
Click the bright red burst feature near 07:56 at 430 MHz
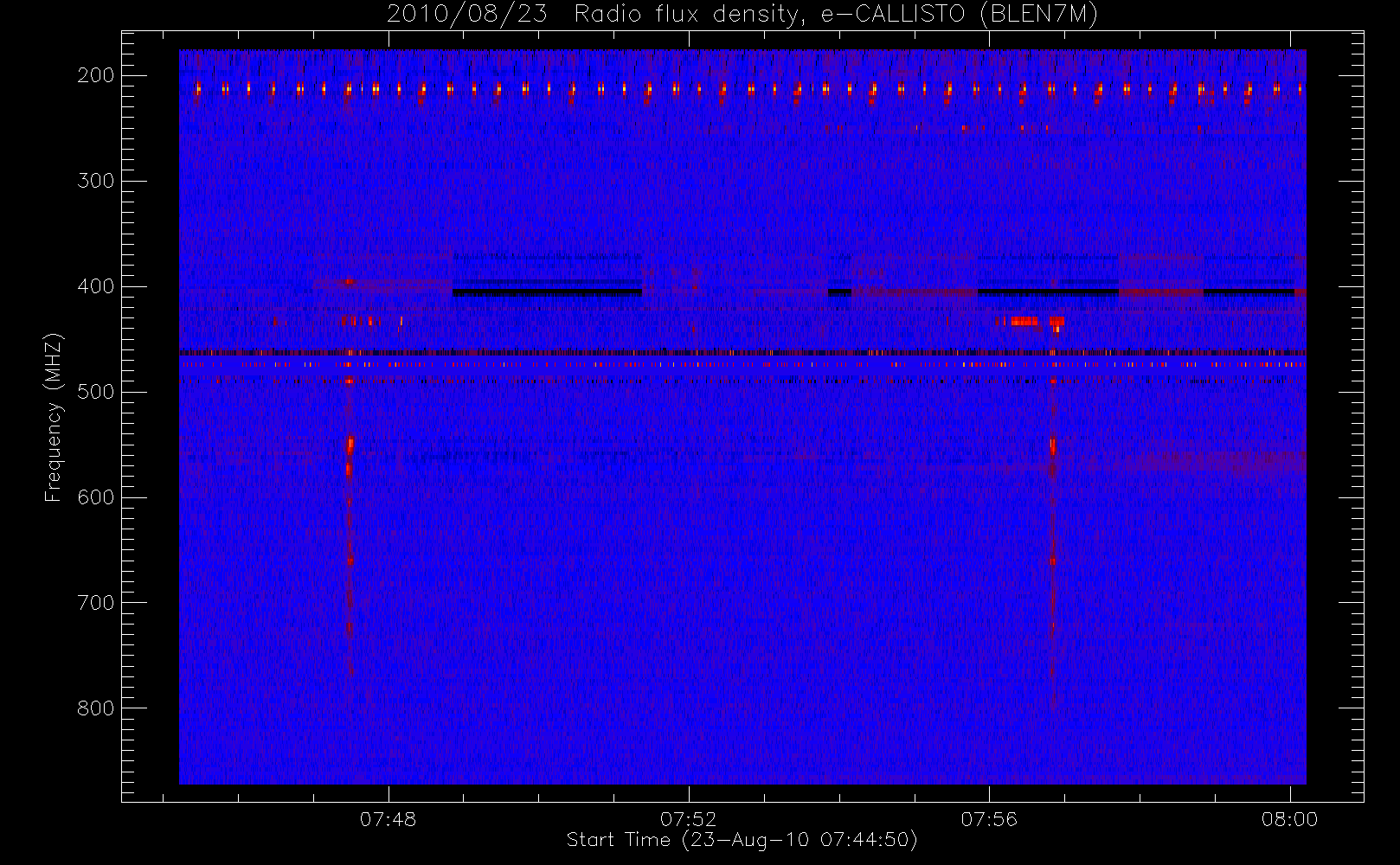1024,321
